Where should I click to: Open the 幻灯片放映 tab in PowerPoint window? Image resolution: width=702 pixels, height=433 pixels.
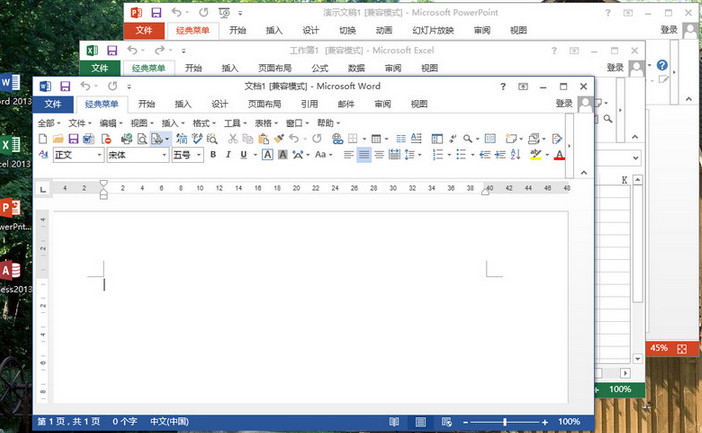click(x=433, y=30)
